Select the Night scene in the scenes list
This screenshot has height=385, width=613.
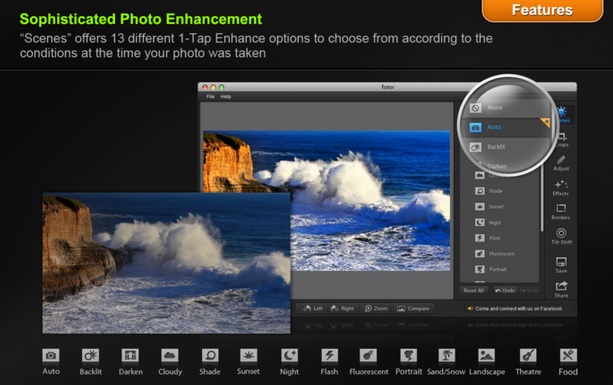pyautogui.click(x=500, y=222)
